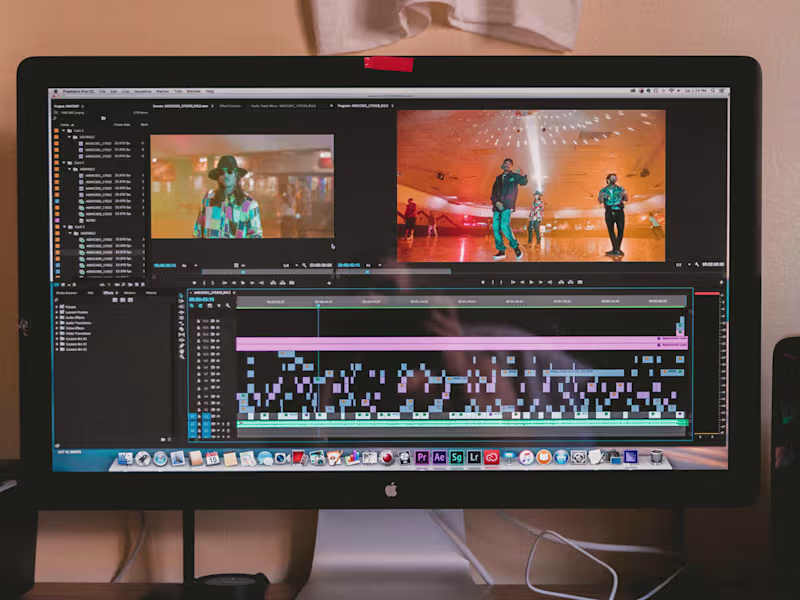Collapse the Card 4 bin
Screen dimensions: 800x600
tap(64, 163)
